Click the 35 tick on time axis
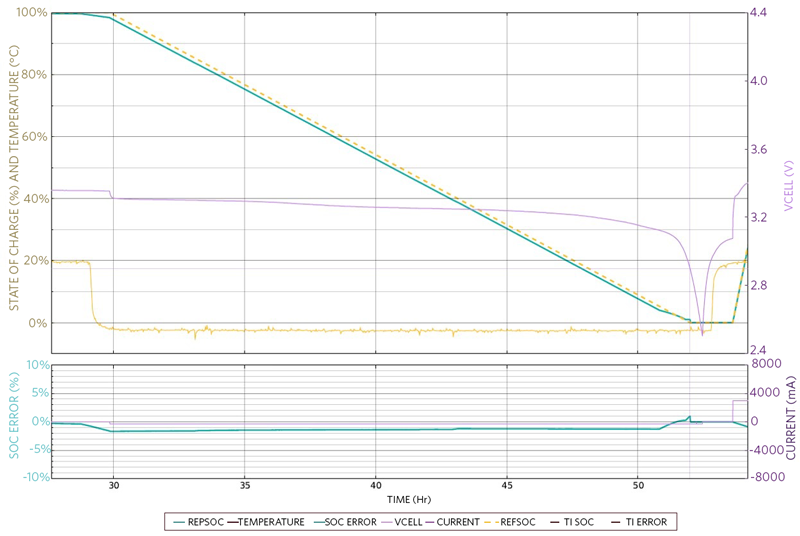800x536 pixels. click(245, 485)
